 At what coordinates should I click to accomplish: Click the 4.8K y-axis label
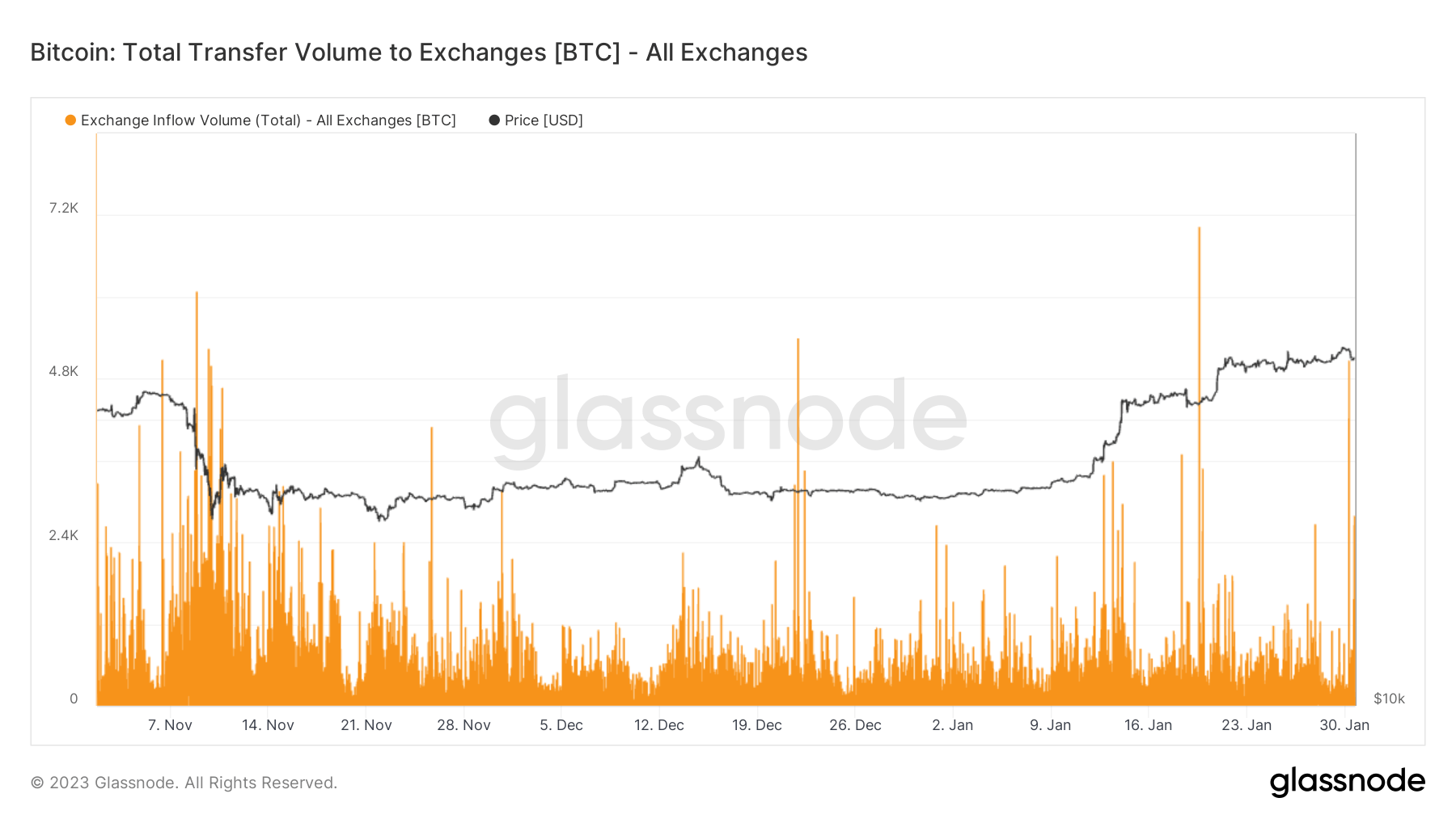point(64,372)
